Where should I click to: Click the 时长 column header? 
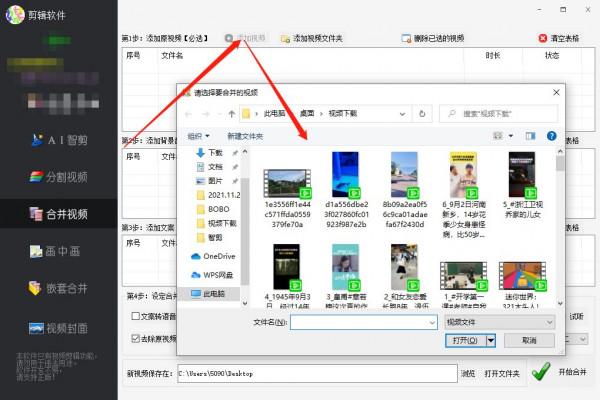click(493, 56)
